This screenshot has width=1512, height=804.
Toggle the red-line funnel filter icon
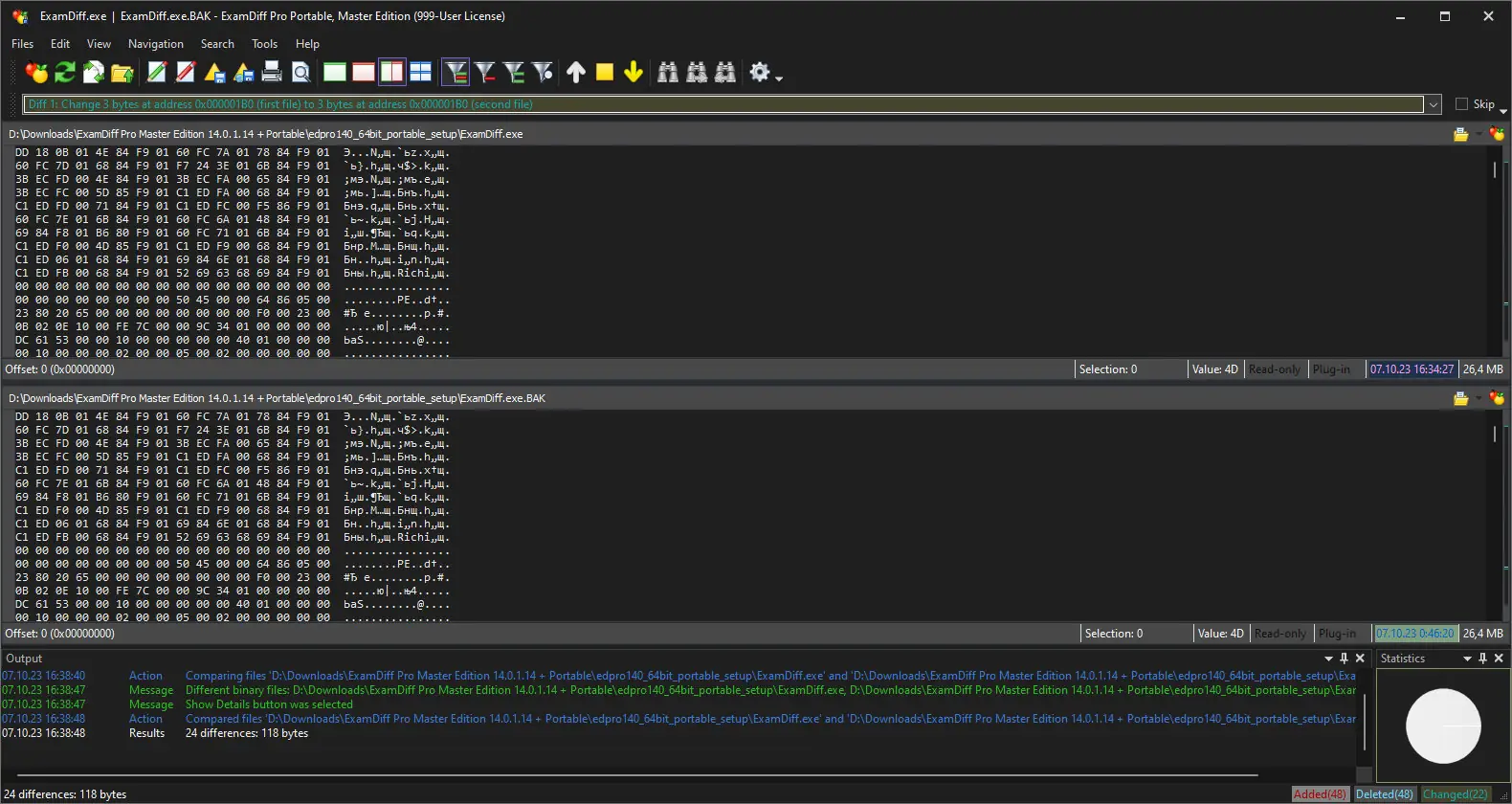(x=485, y=73)
